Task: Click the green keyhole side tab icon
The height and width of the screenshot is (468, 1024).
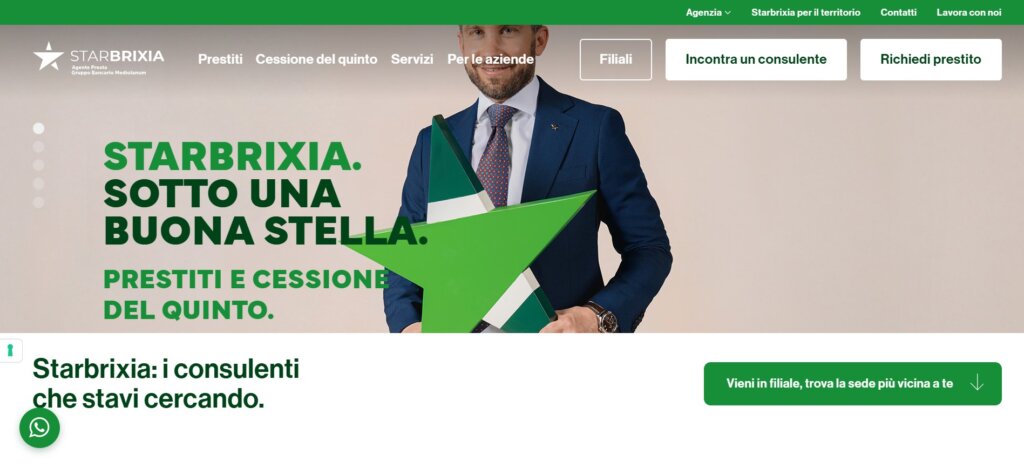Action: tap(10, 351)
